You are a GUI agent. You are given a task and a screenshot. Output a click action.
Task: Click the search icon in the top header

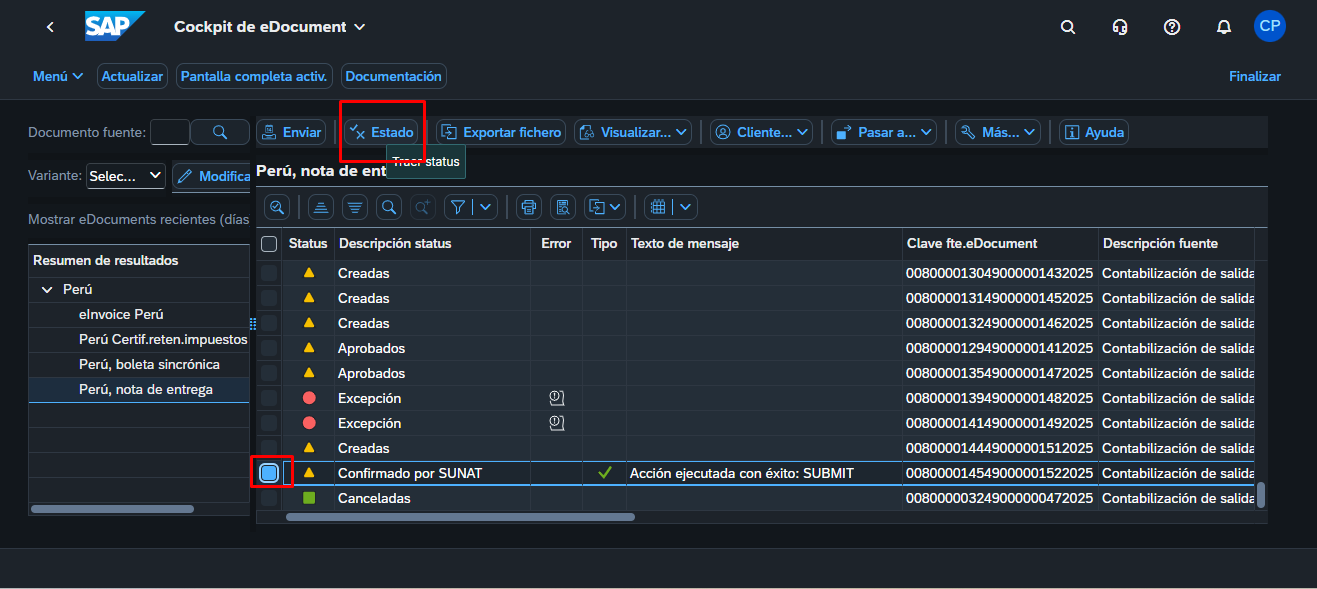pos(1068,27)
